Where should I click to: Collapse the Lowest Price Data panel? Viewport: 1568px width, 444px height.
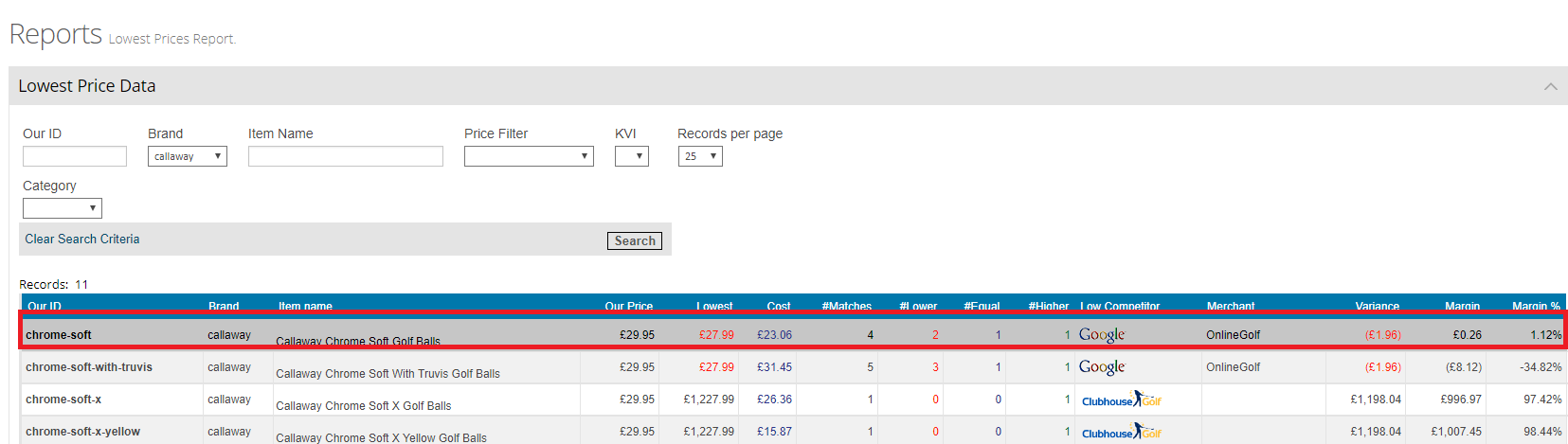[x=1550, y=86]
